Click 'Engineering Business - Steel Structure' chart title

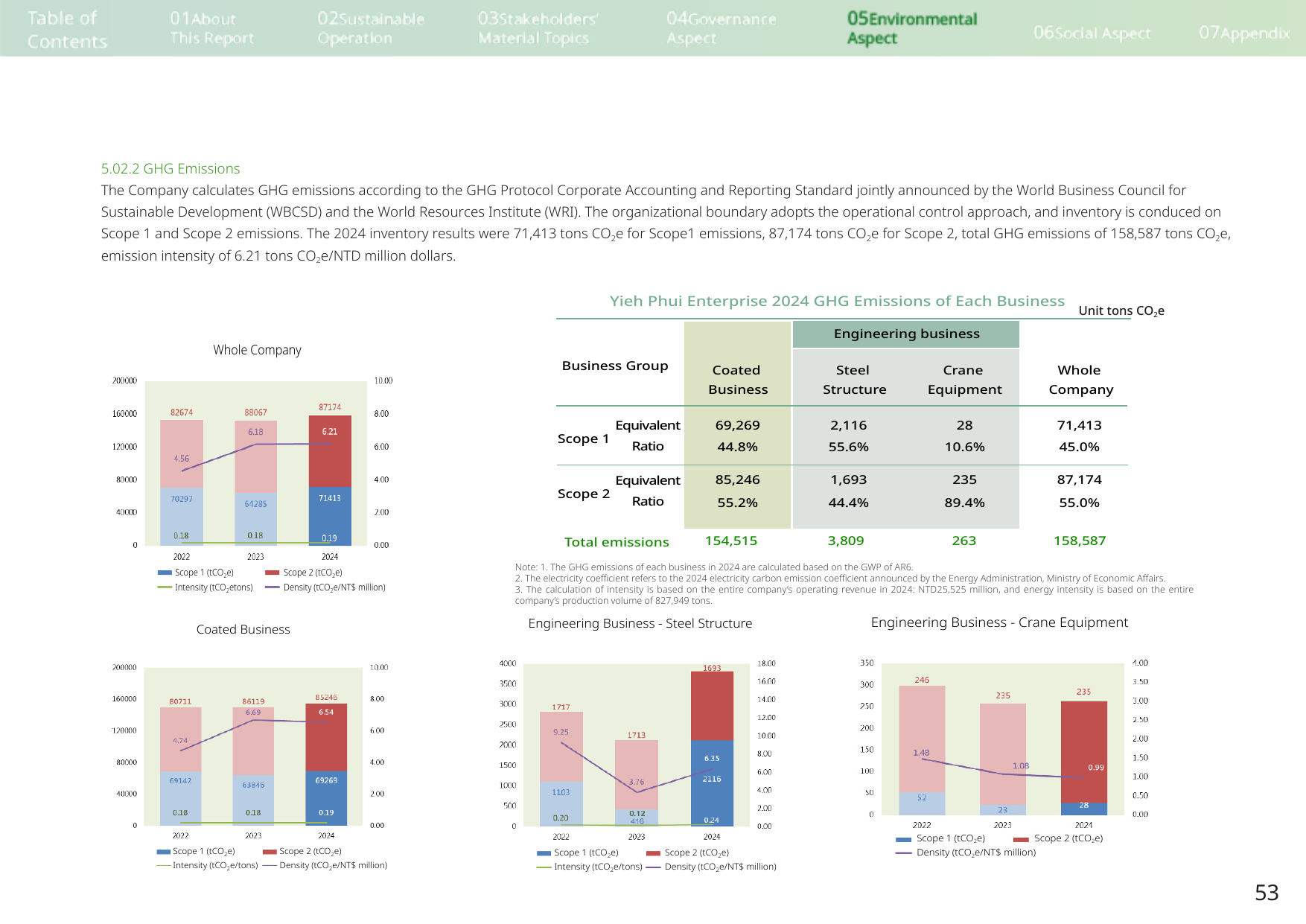coord(640,623)
